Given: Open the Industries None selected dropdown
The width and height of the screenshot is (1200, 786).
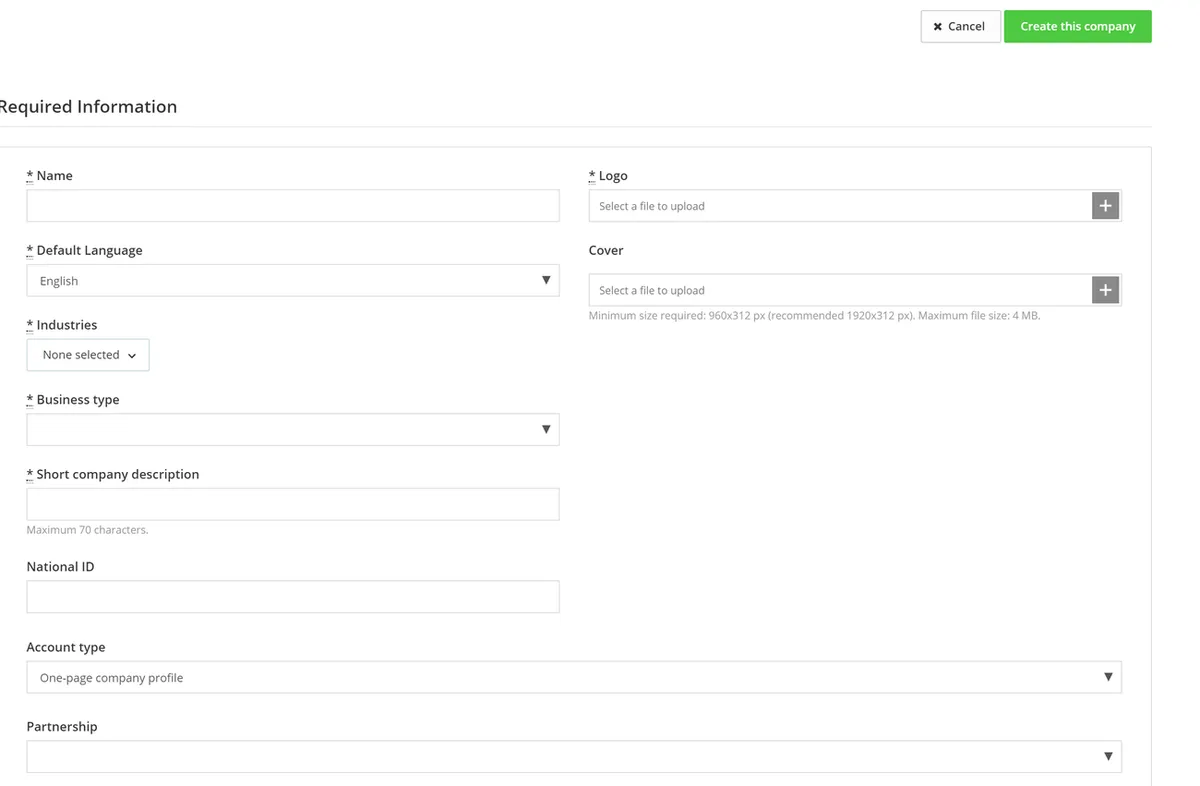Looking at the screenshot, I should click(88, 355).
